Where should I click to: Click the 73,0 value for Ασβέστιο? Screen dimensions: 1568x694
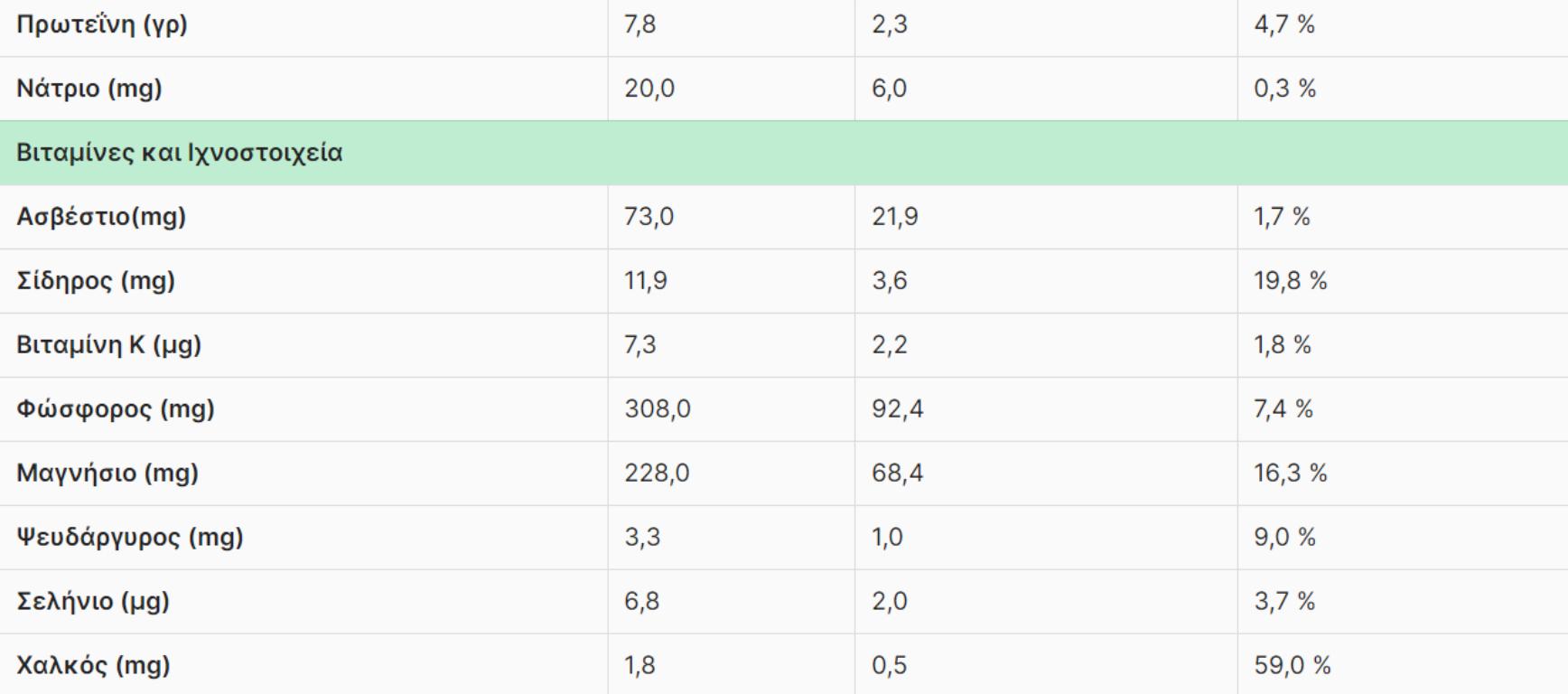649,217
